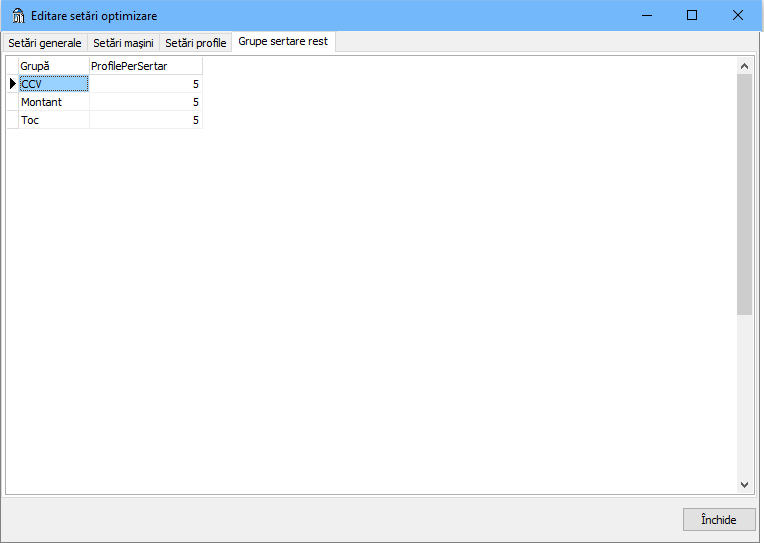The height and width of the screenshot is (543, 764).
Task: Click the Grupă column header
Action: pyautogui.click(x=54, y=66)
